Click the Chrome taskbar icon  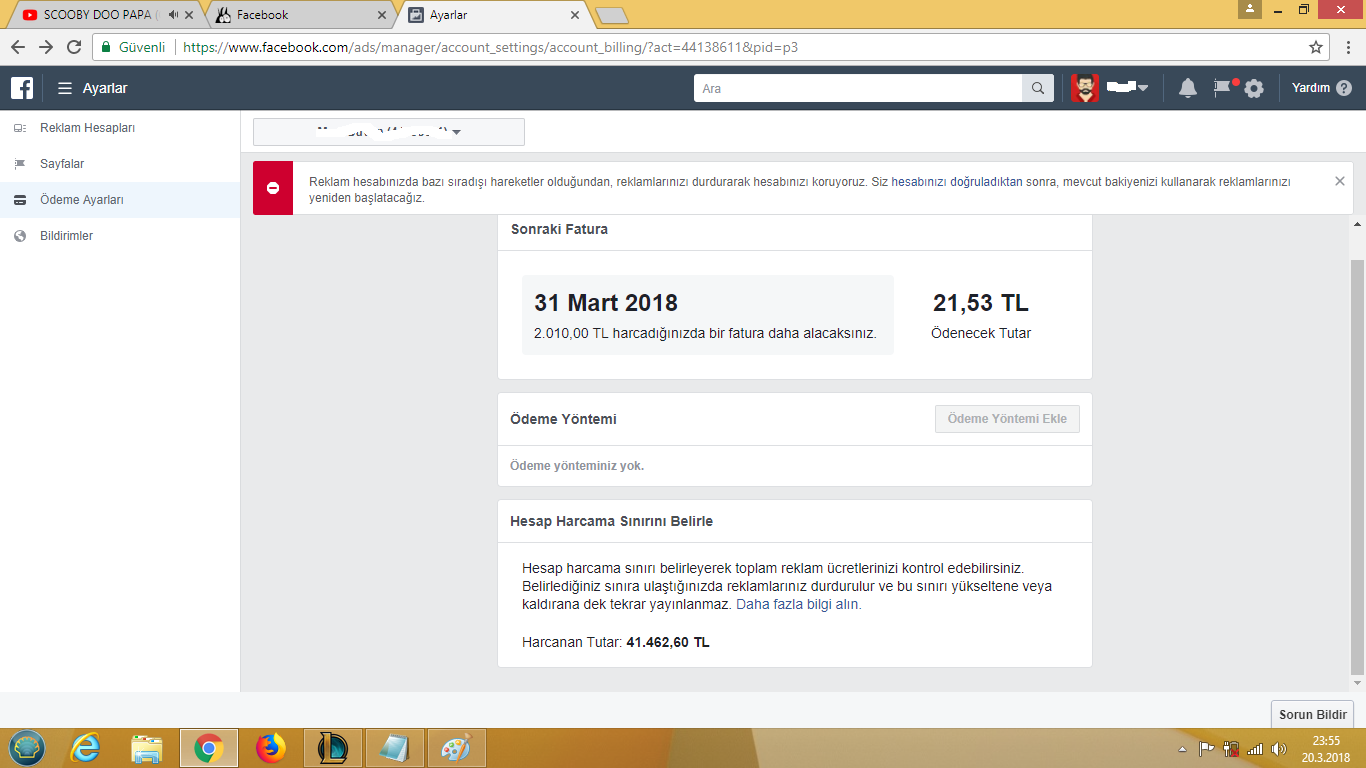209,748
